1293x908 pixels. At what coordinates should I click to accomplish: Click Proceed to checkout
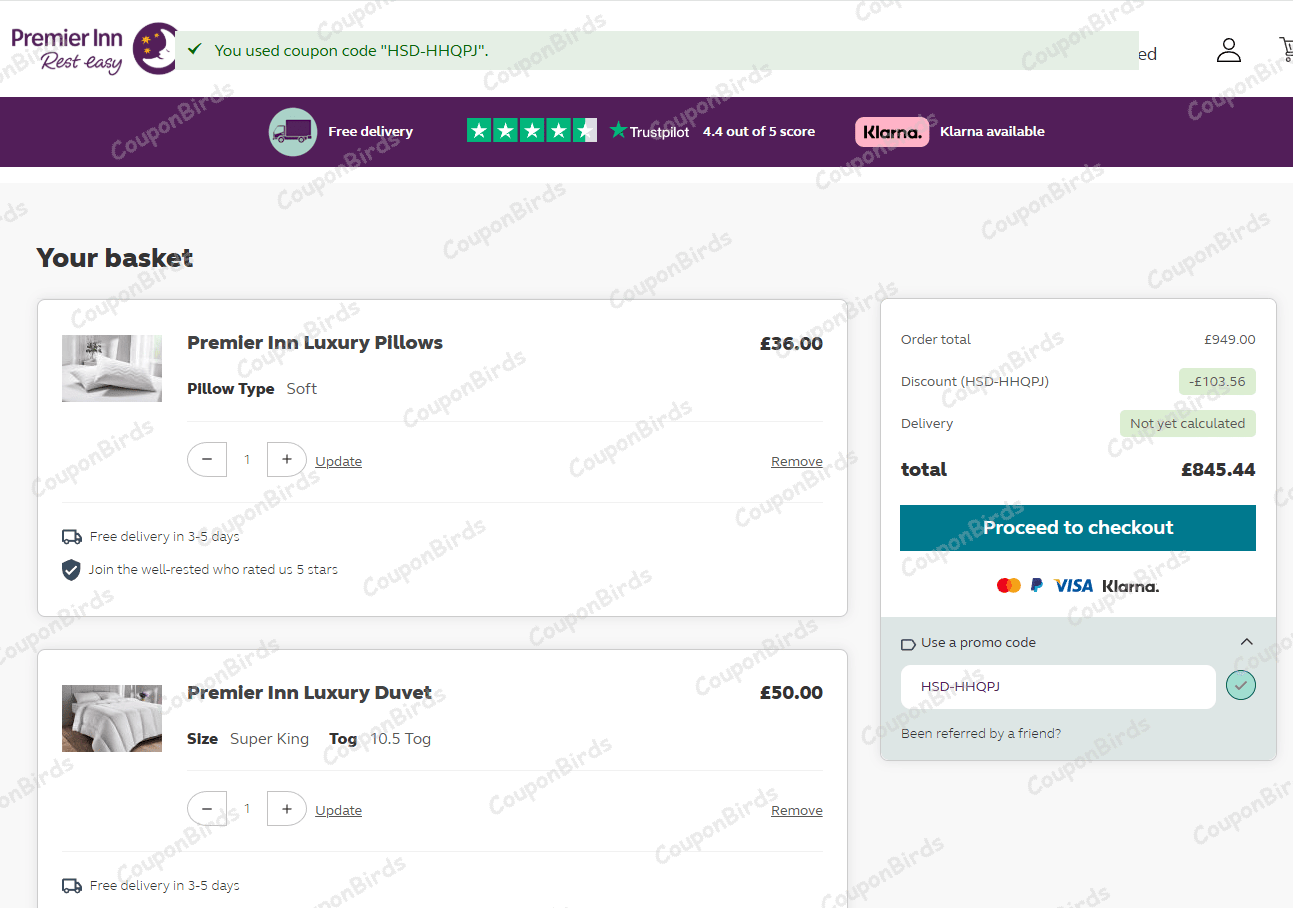pyautogui.click(x=1077, y=528)
